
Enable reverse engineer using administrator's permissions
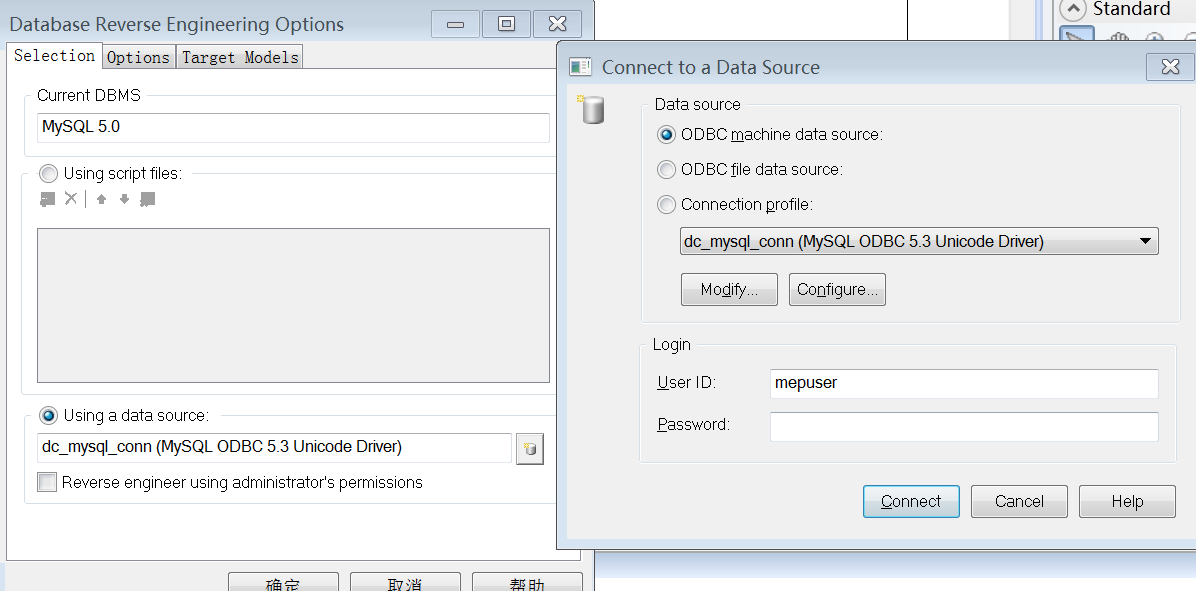[x=47, y=482]
